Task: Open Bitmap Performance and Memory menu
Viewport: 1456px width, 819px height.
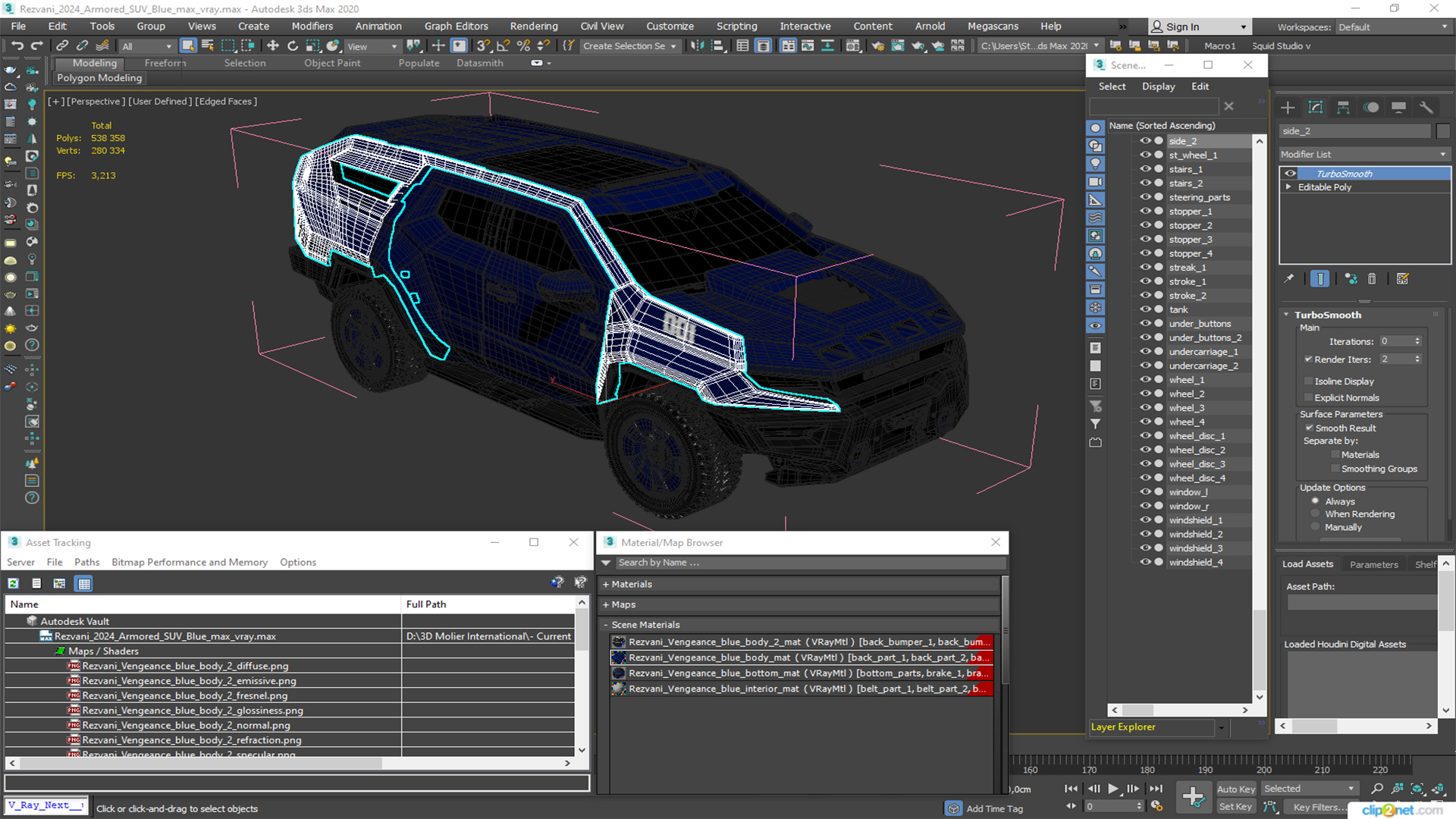Action: click(x=190, y=562)
